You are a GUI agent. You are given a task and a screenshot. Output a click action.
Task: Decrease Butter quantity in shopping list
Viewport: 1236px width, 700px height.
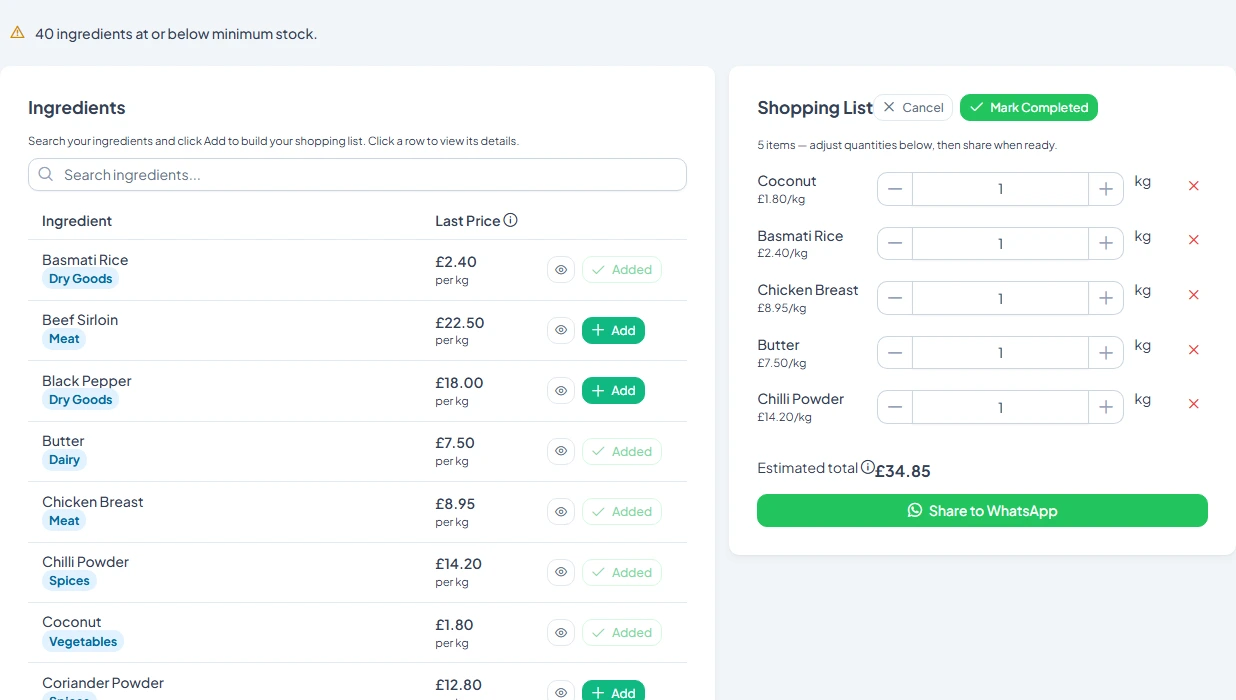pos(895,353)
